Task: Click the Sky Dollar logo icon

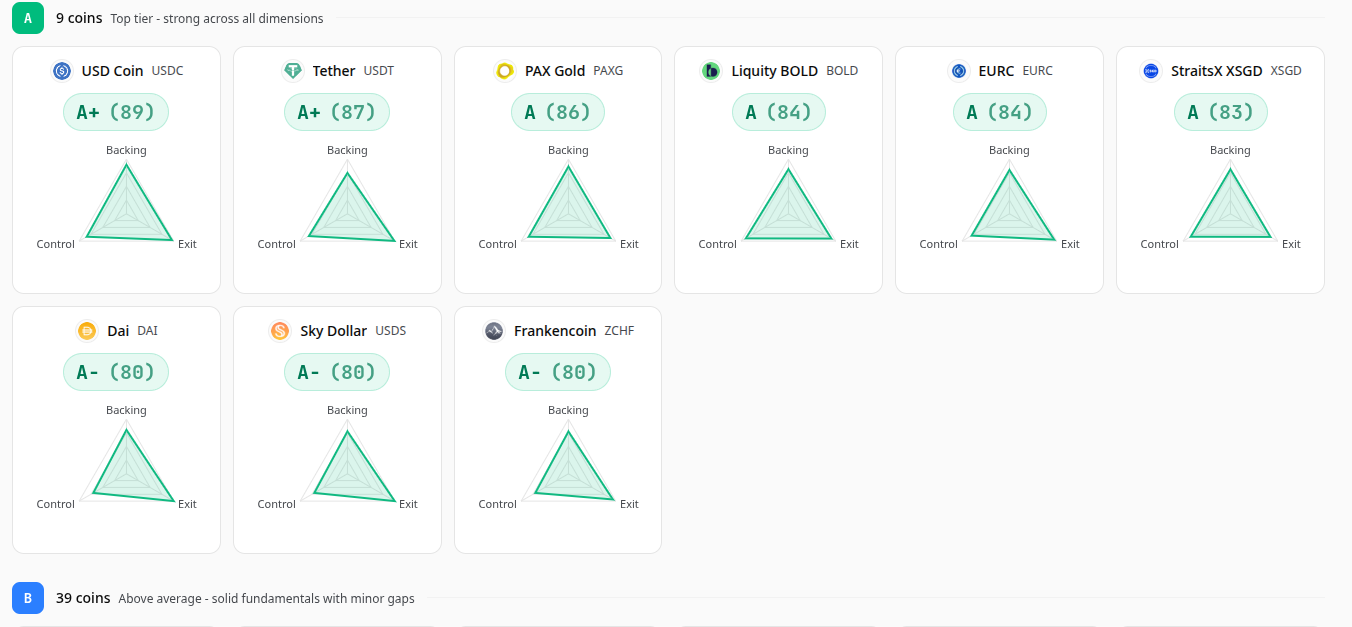Action: 280,331
